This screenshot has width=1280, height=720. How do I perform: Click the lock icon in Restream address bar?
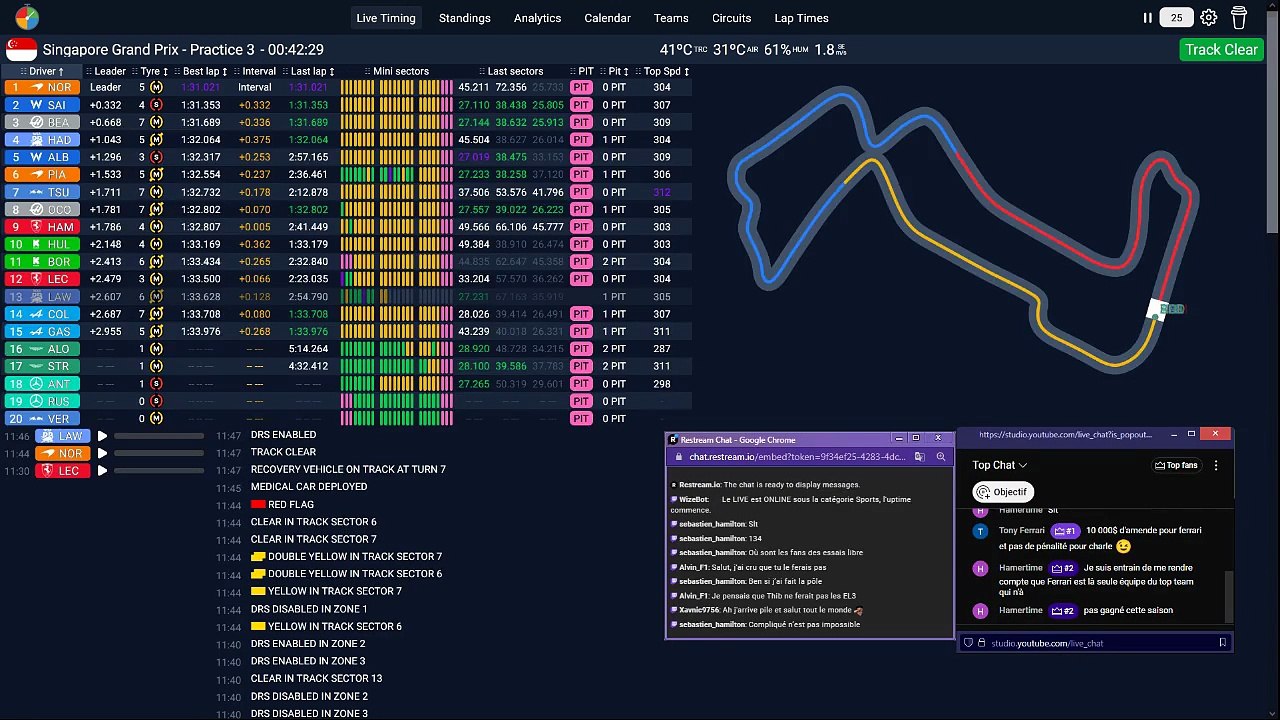pyautogui.click(x=679, y=457)
